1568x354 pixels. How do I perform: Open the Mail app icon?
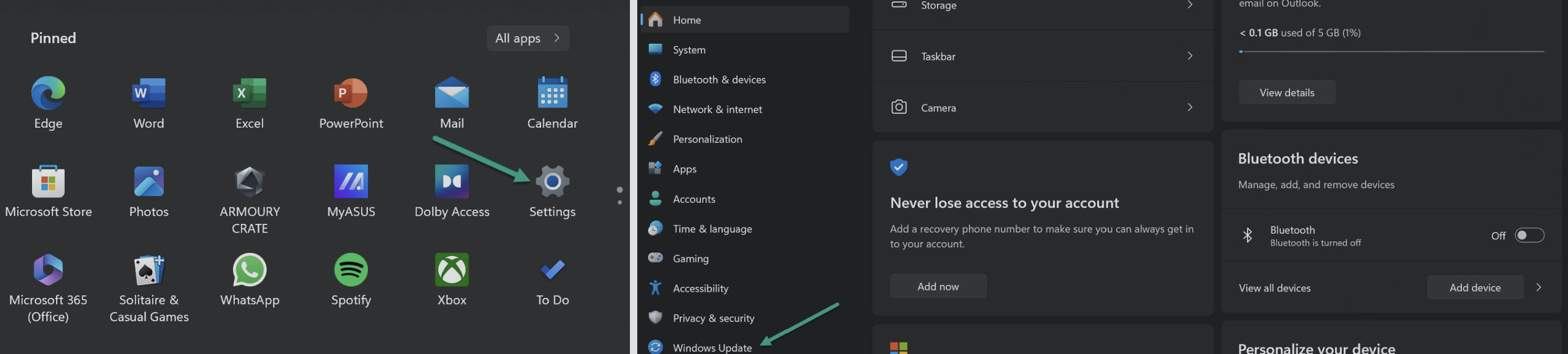pyautogui.click(x=452, y=93)
